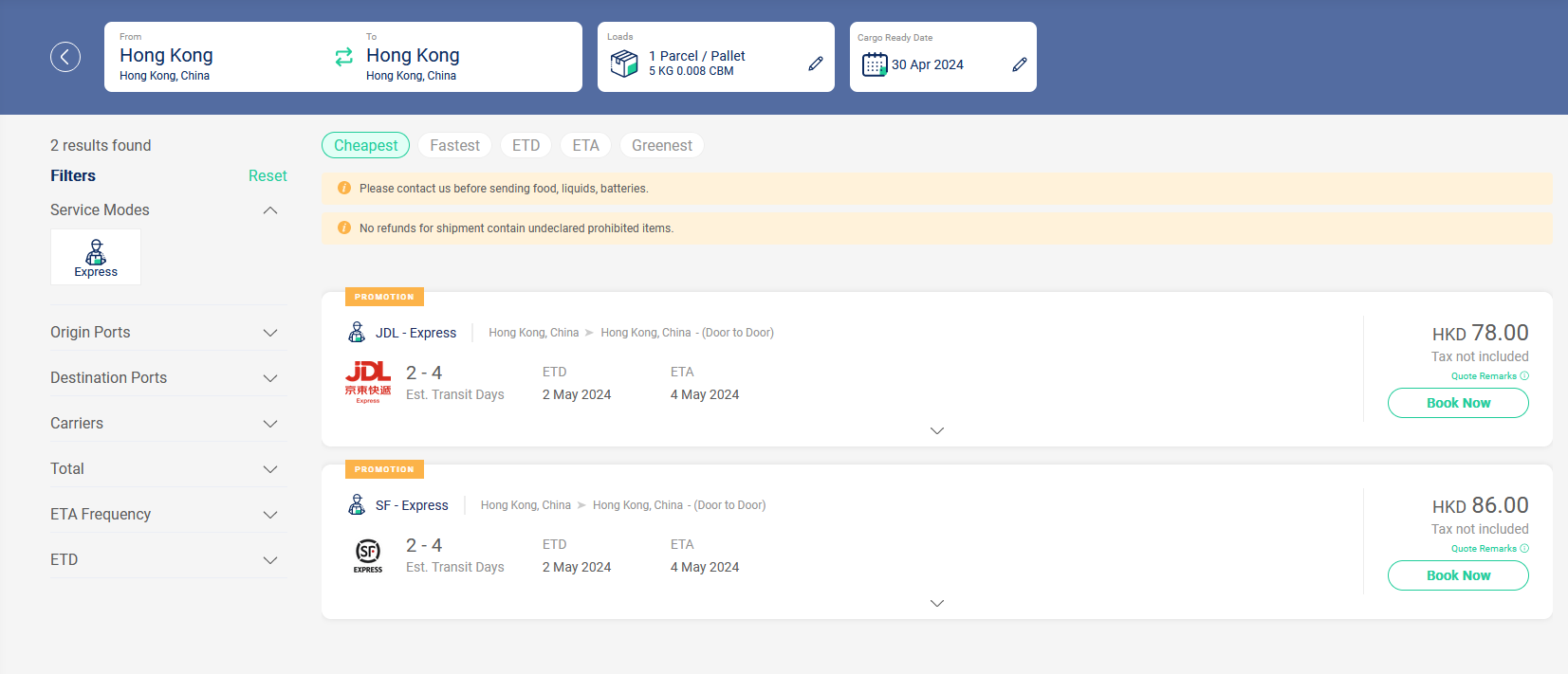Image resolution: width=1568 pixels, height=674 pixels.
Task: Edit the Cargo Ready Date
Action: pos(1020,64)
